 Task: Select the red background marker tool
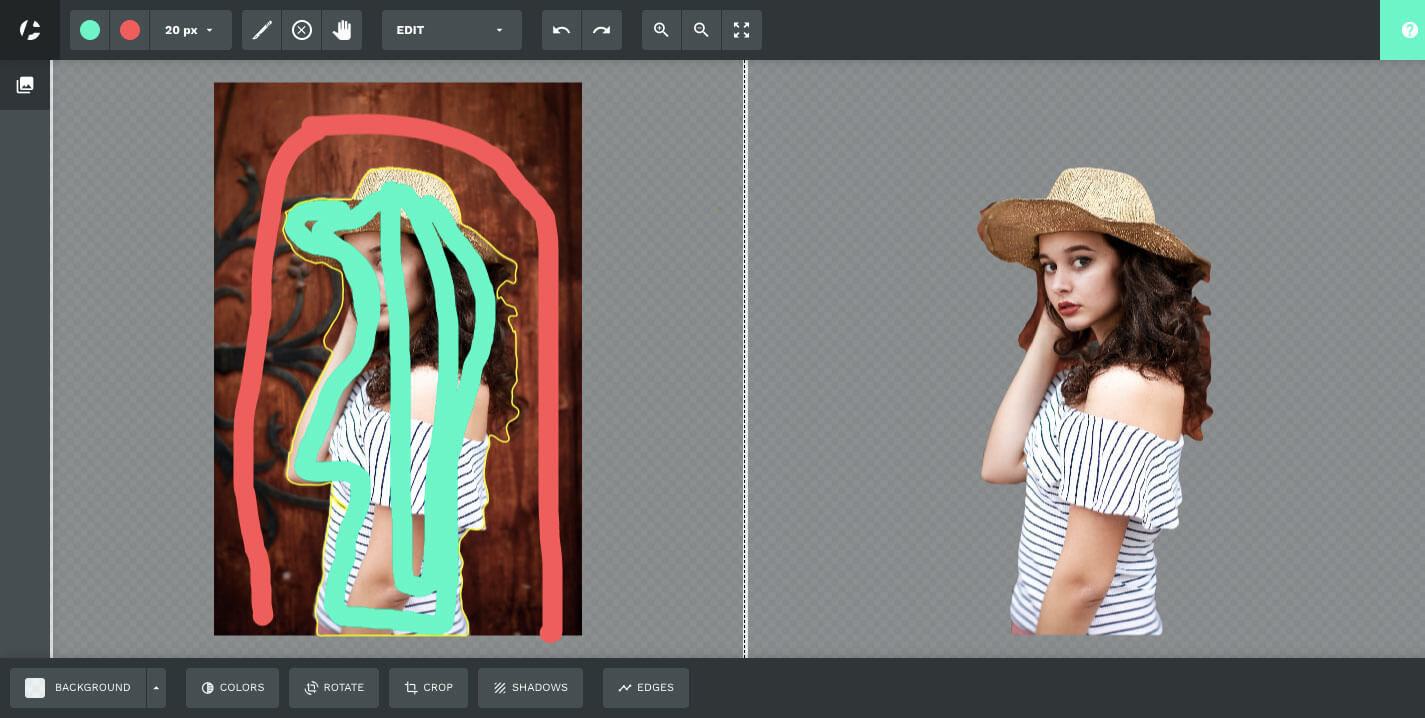click(129, 30)
